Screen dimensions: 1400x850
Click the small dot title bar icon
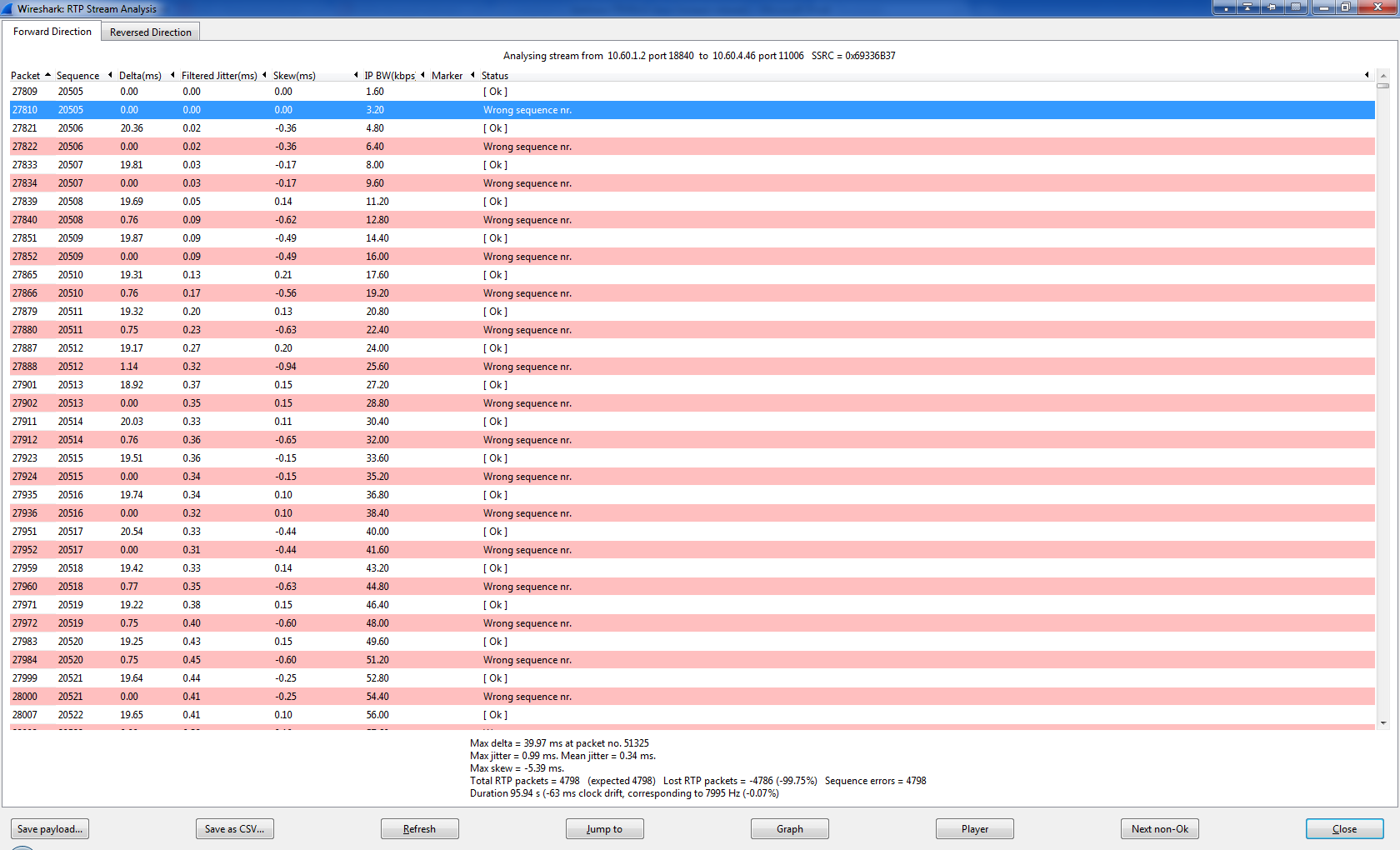1225,7
